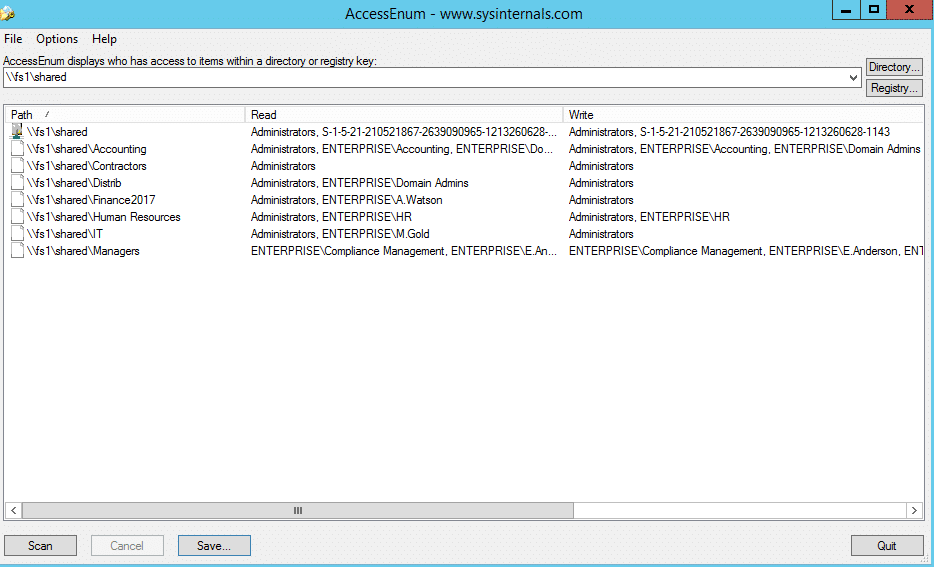Start a scan with the Scan button

click(x=41, y=546)
